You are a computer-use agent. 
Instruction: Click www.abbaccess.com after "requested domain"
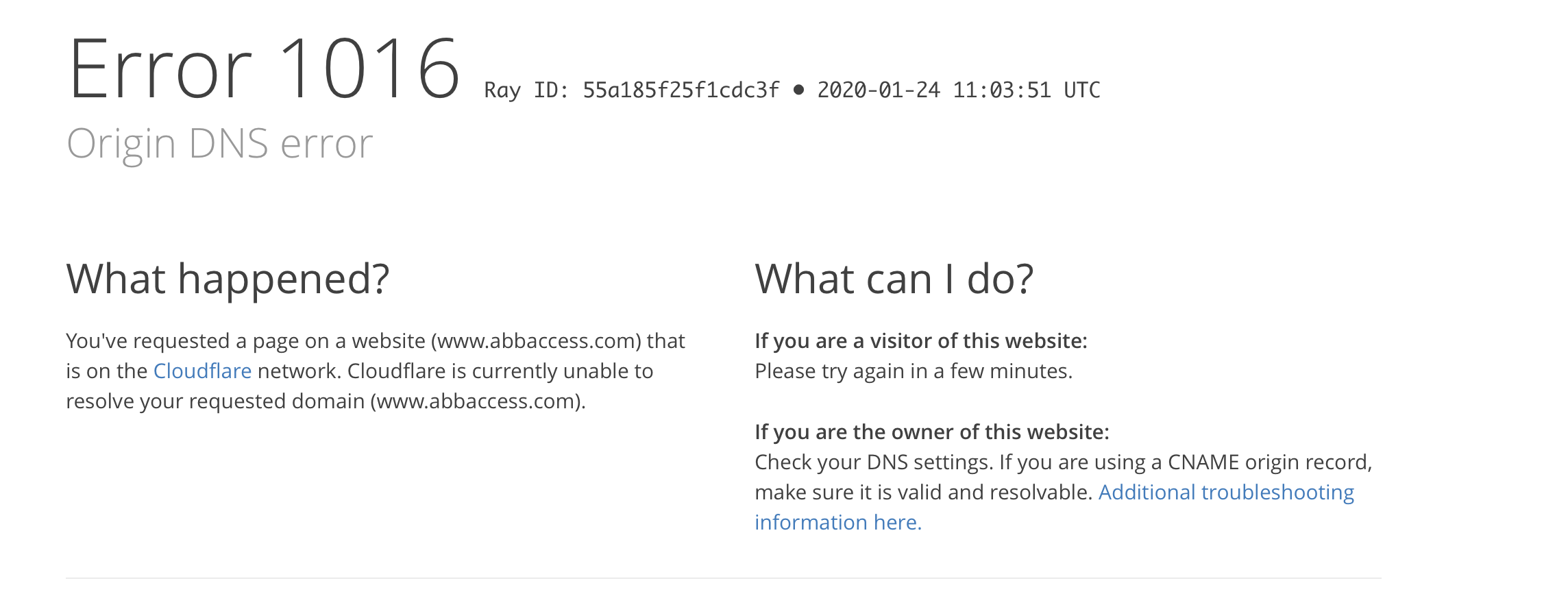[476, 401]
